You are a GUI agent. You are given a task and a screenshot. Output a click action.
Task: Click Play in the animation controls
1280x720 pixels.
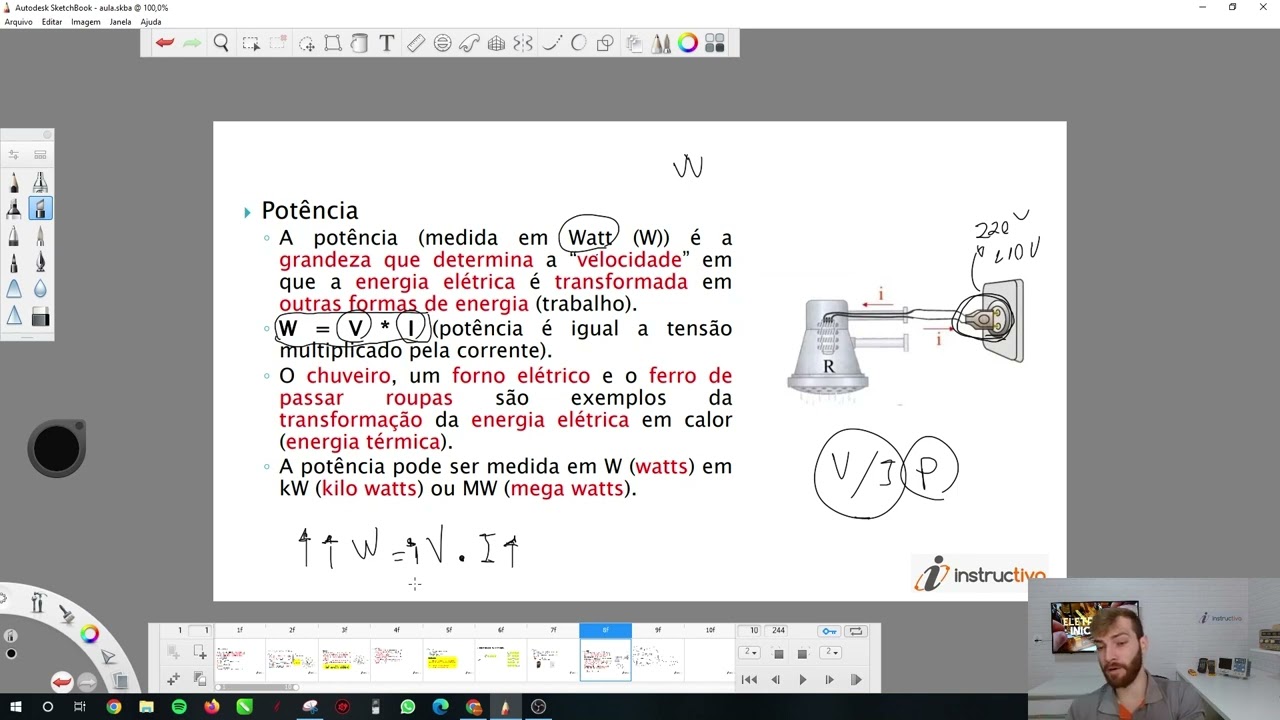(802, 680)
